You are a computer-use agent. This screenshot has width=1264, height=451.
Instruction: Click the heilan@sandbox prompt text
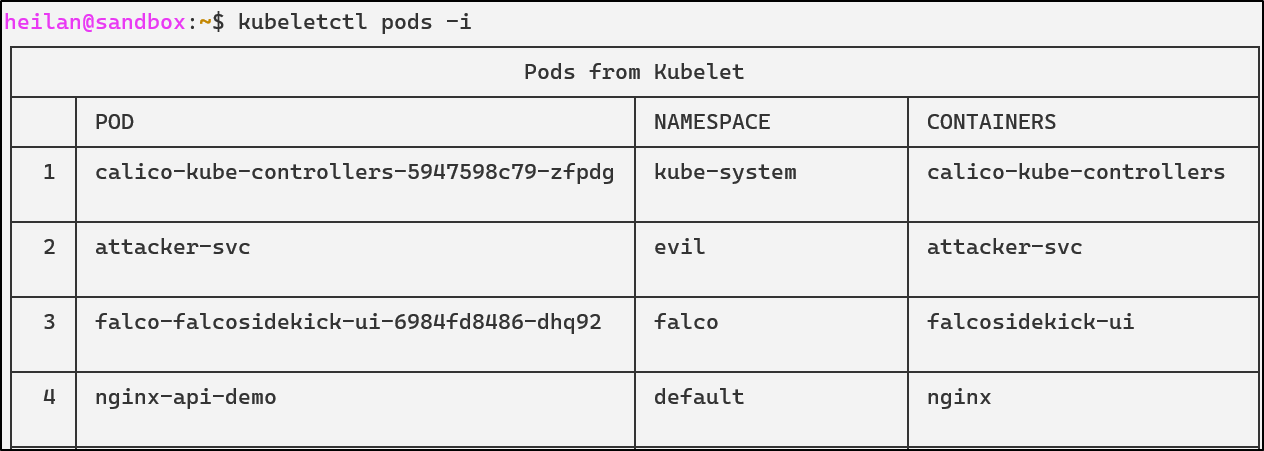(95, 22)
